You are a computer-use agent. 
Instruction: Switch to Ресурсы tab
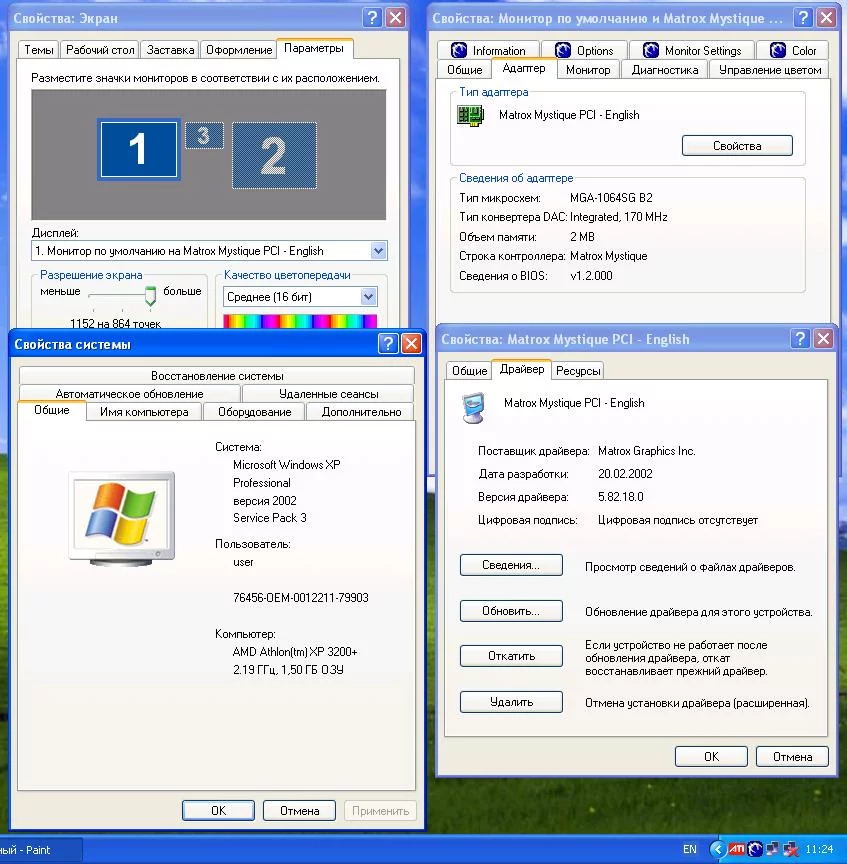[578, 371]
